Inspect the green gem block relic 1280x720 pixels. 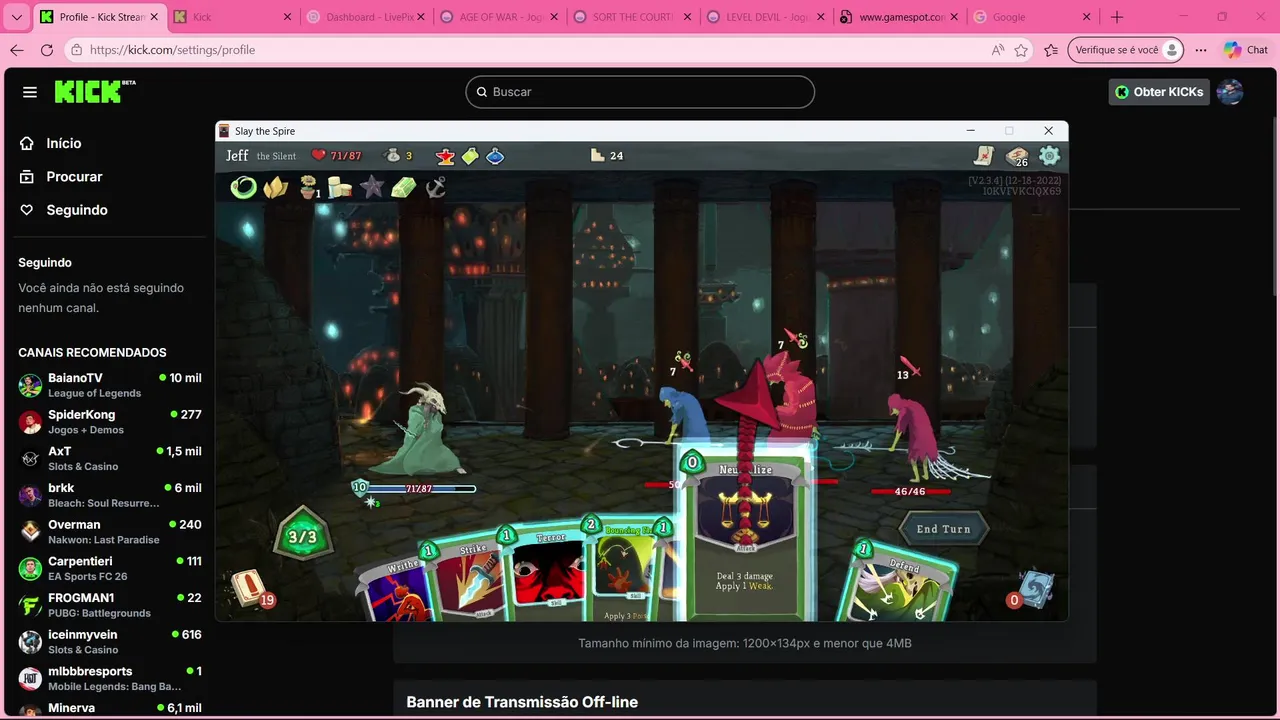coord(403,187)
